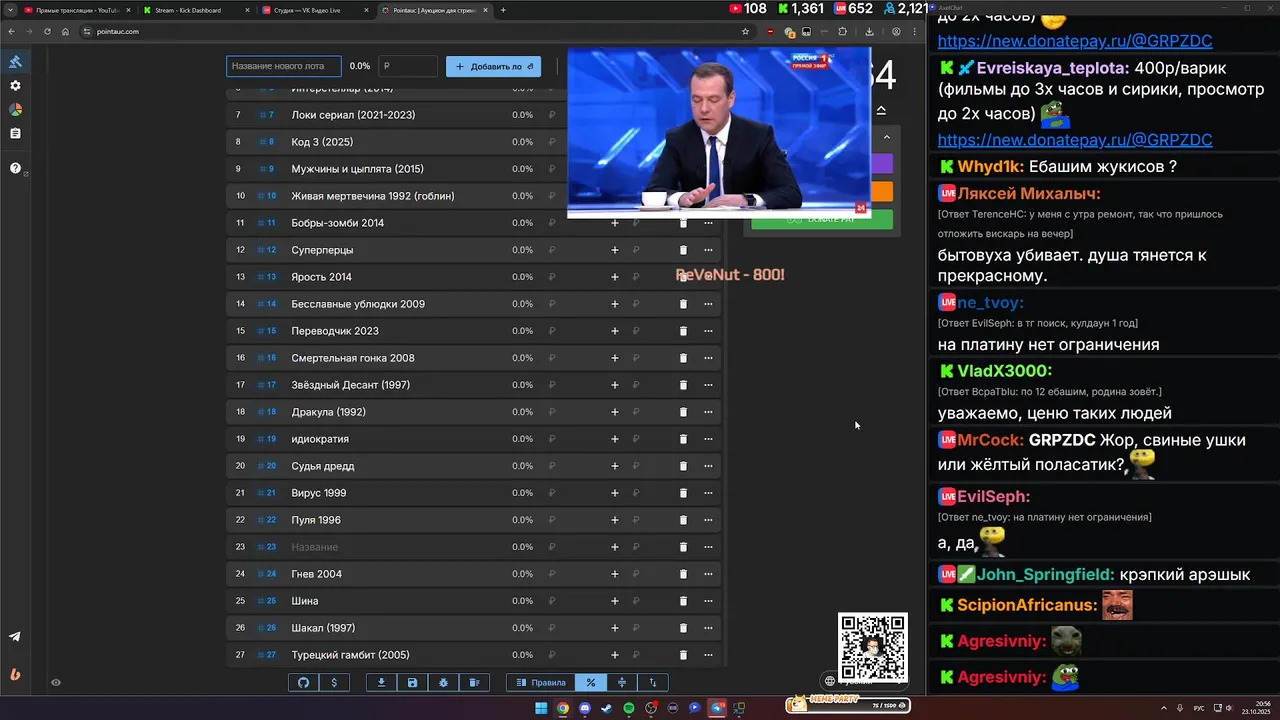
Task: Focus the Название нового лота field
Action: point(284,66)
